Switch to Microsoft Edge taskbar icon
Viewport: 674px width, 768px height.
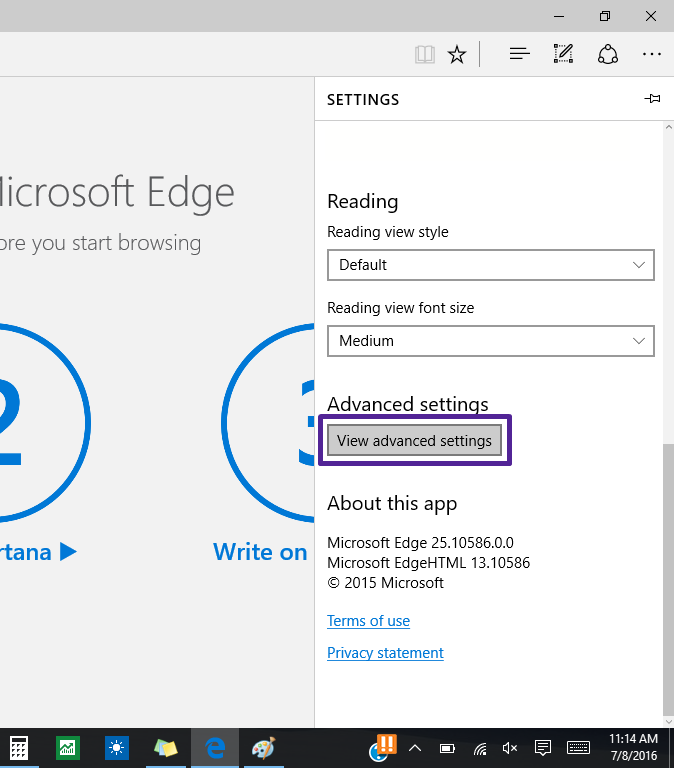pyautogui.click(x=215, y=748)
